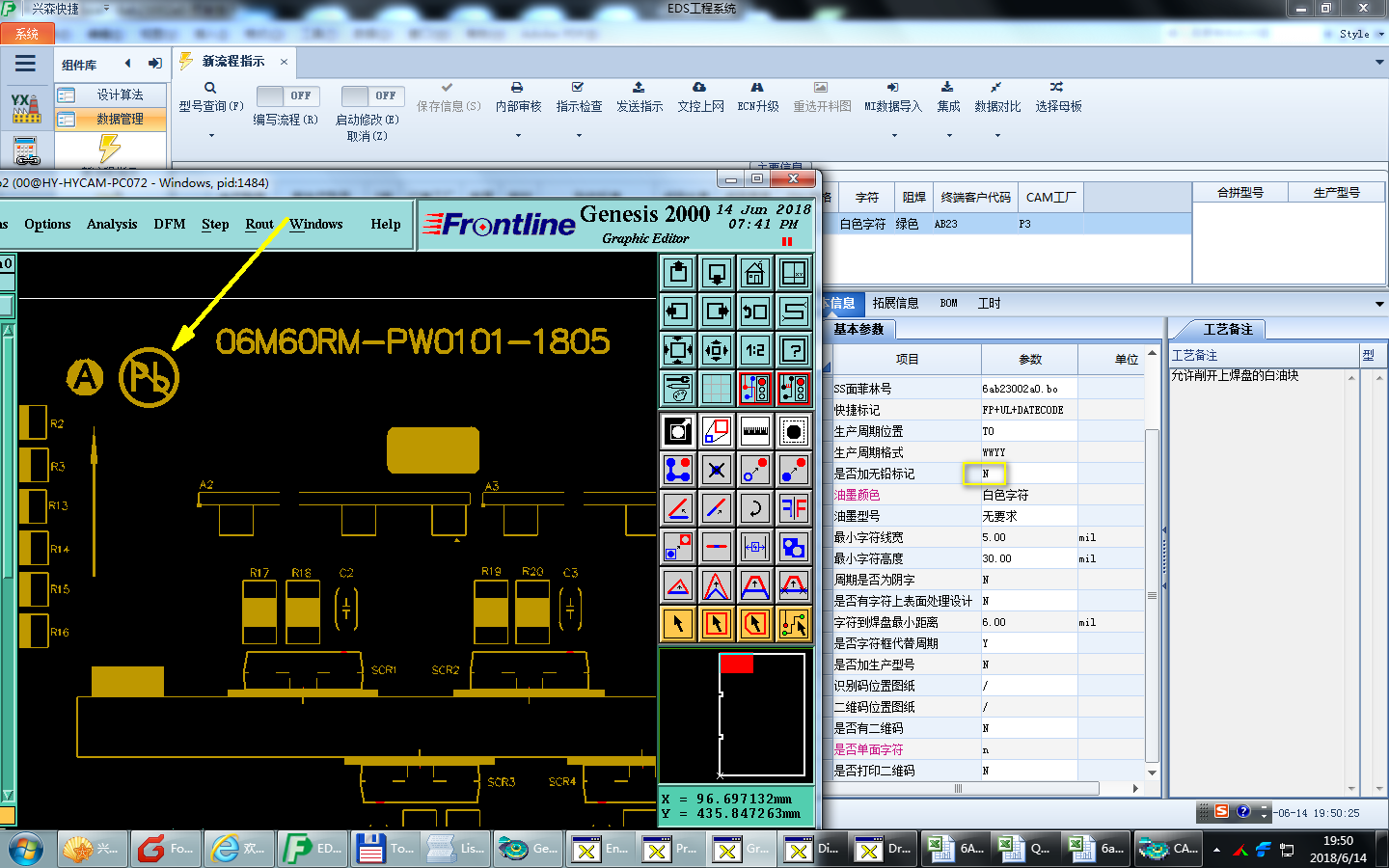The image size is (1389, 868).
Task: Click the magnifier icon for 型号查询
Action: coord(210,88)
